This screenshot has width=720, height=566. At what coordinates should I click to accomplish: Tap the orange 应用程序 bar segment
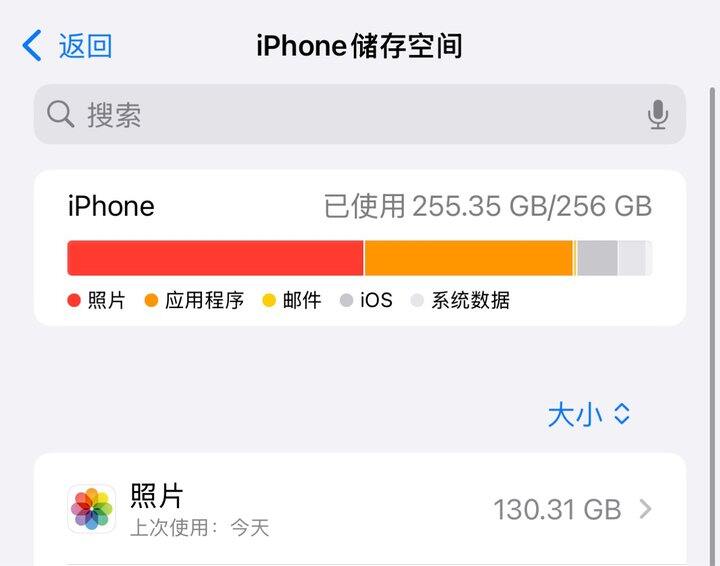click(468, 258)
